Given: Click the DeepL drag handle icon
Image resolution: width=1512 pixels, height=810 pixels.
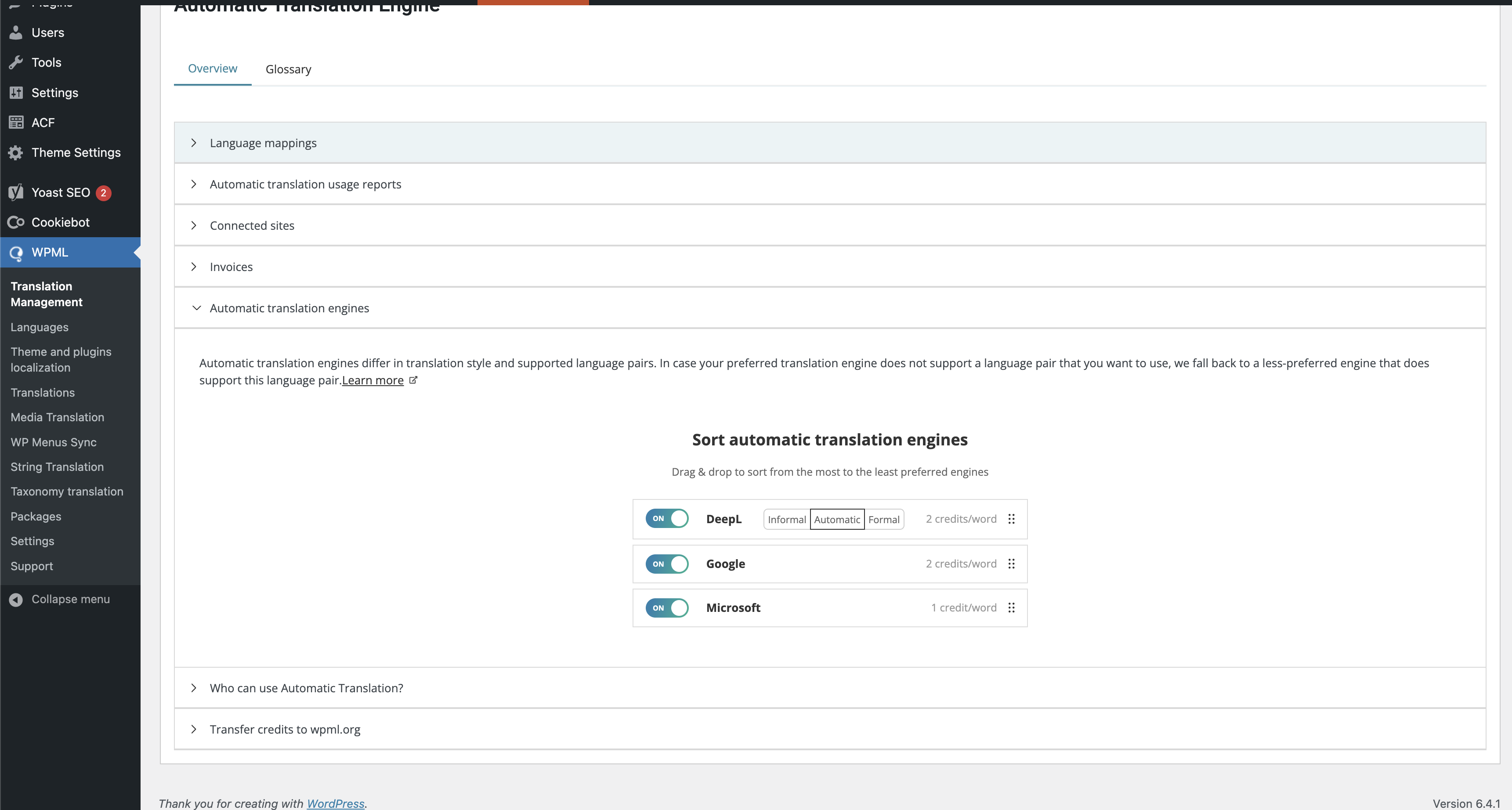Looking at the screenshot, I should coord(1011,519).
